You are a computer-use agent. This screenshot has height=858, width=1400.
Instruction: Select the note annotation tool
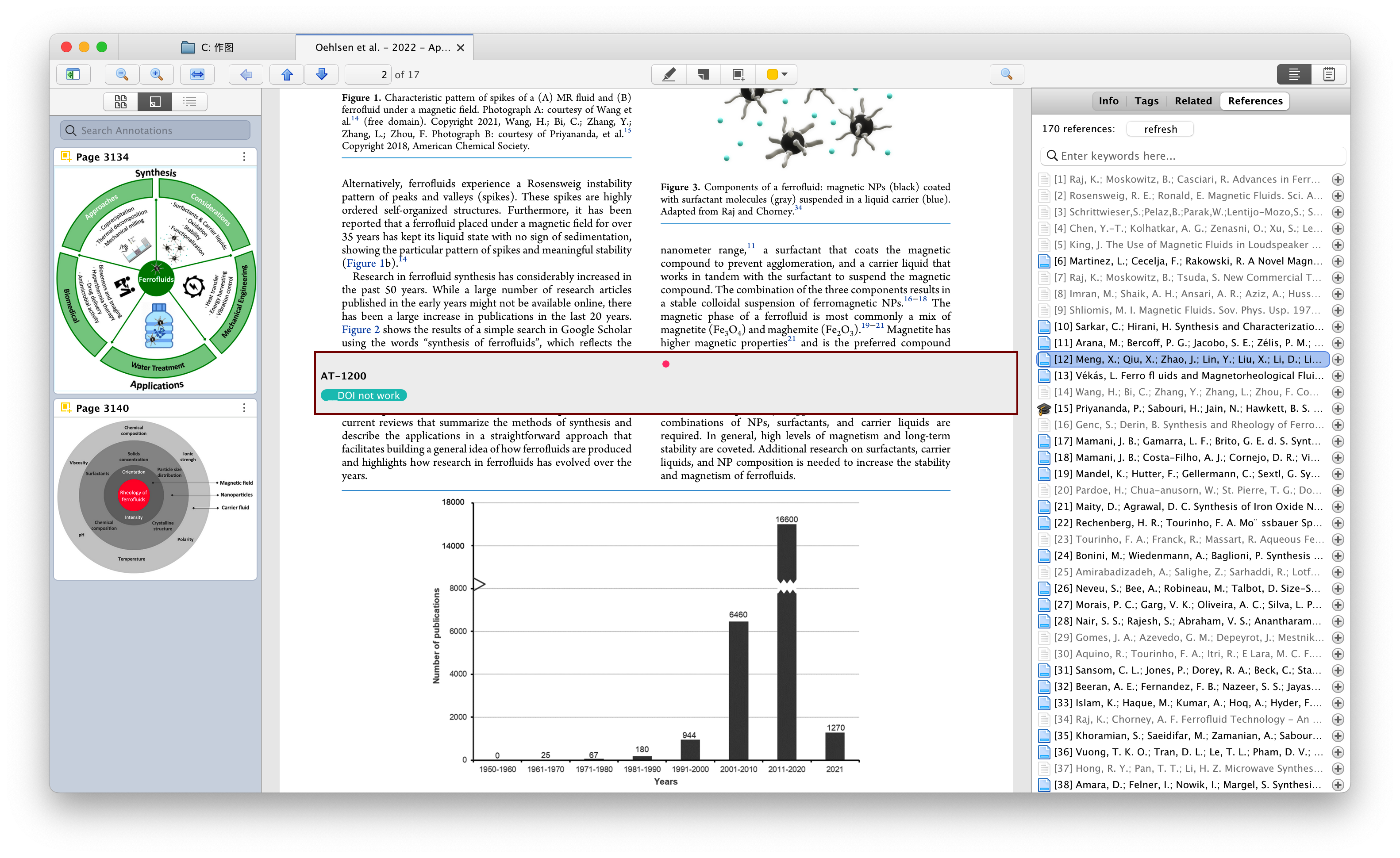704,74
